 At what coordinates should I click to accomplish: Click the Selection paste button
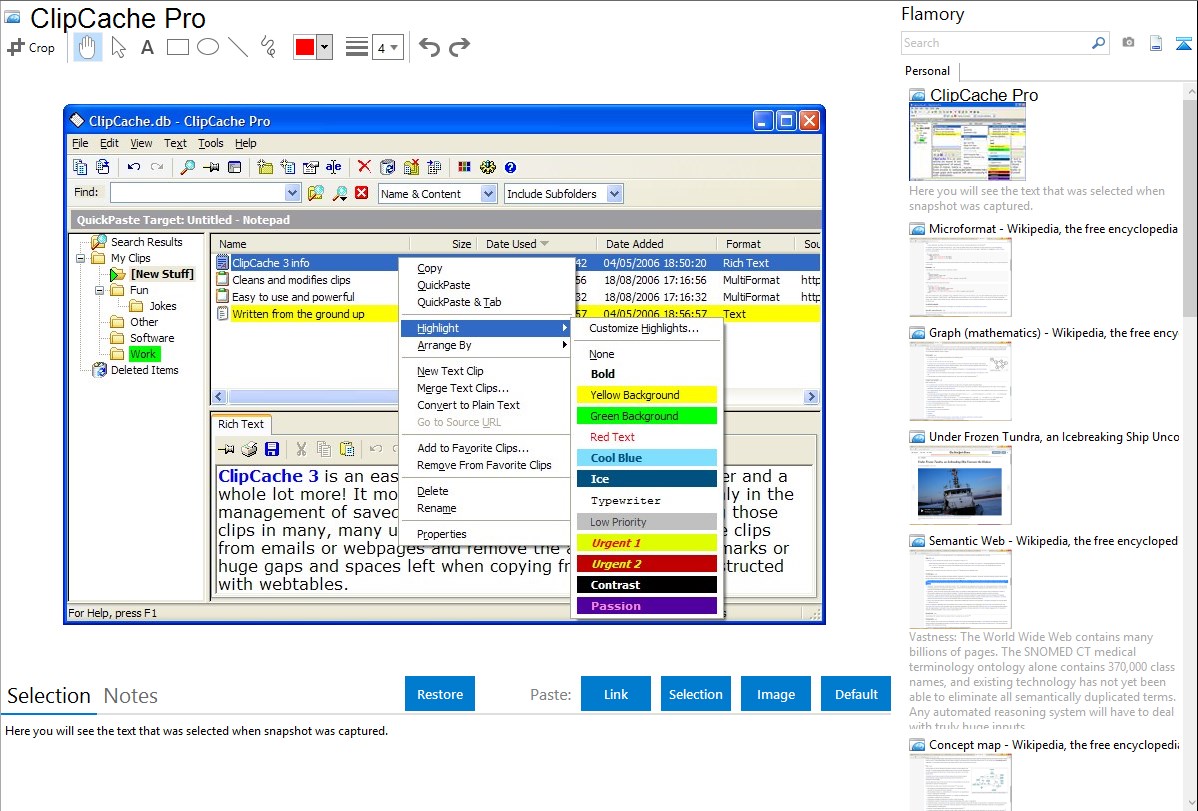click(695, 694)
